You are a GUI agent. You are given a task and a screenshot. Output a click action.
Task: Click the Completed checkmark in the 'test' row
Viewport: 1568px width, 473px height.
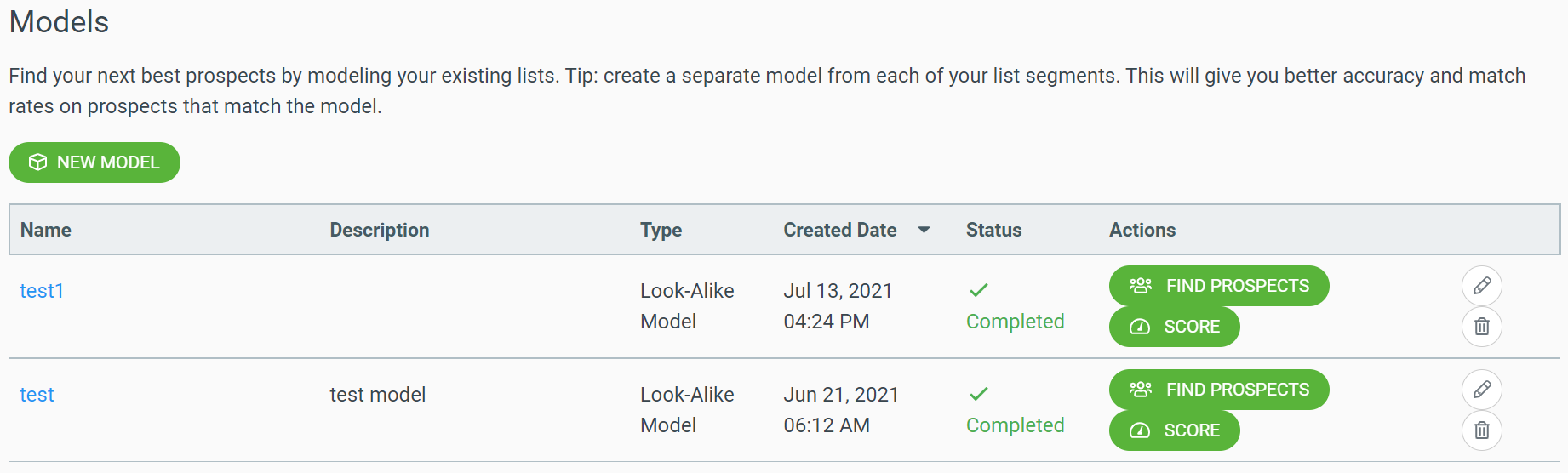coord(978,394)
